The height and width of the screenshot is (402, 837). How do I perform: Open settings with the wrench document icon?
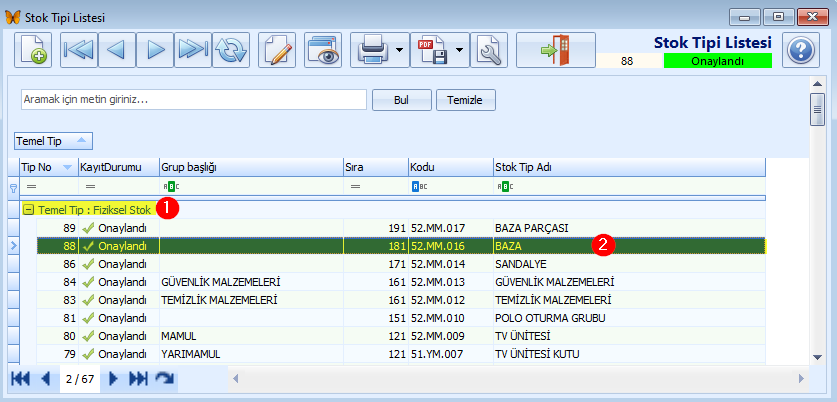coord(488,50)
